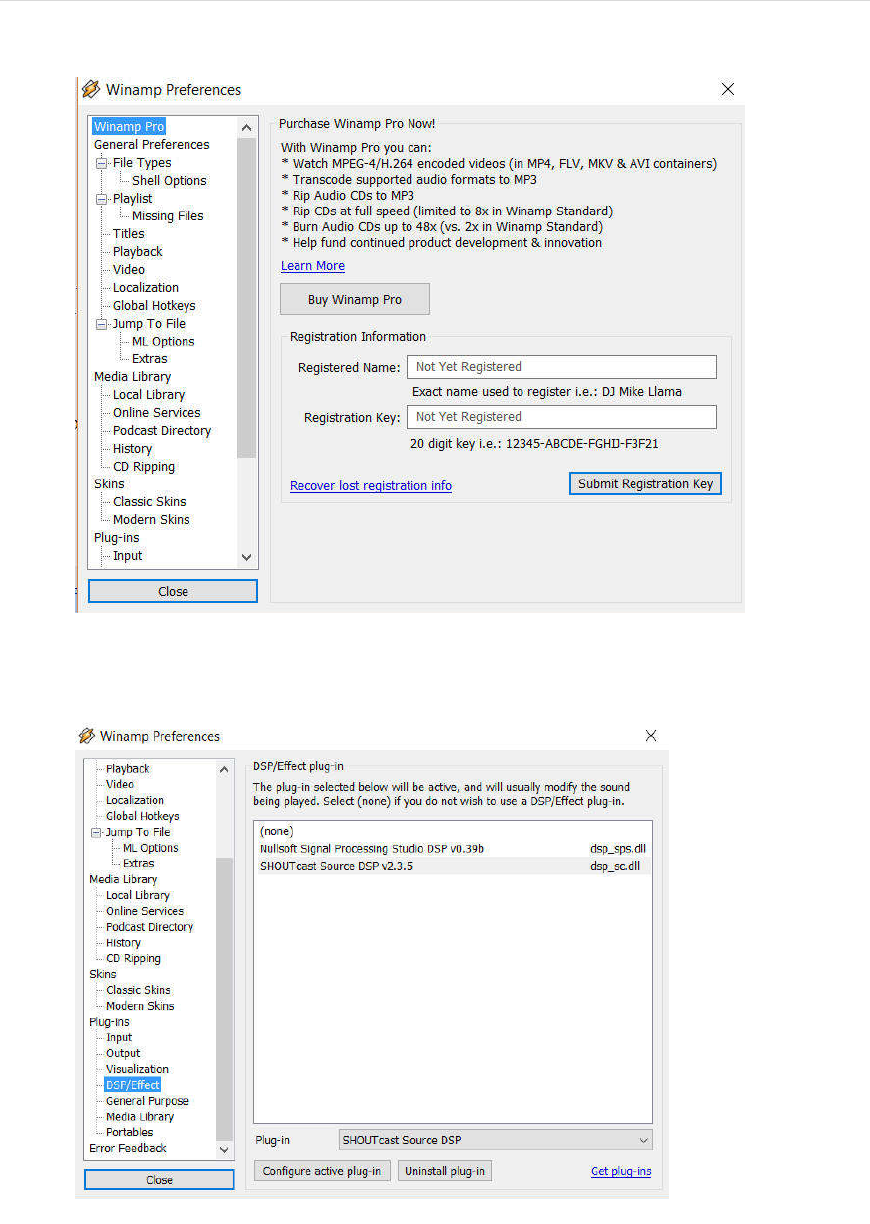Collapse the File Types tree node

pos(101,163)
